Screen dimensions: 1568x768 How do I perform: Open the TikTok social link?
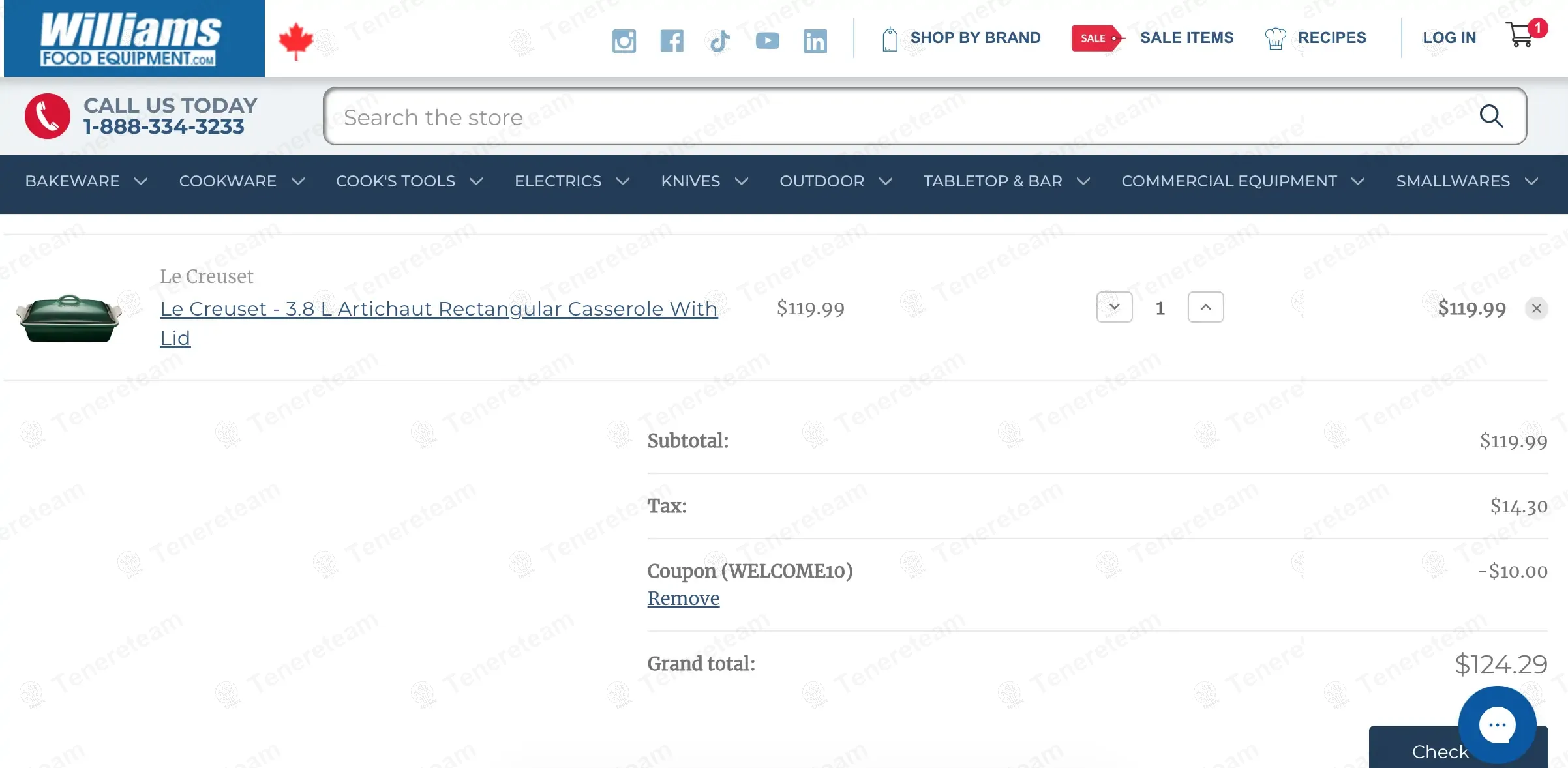pos(719,41)
